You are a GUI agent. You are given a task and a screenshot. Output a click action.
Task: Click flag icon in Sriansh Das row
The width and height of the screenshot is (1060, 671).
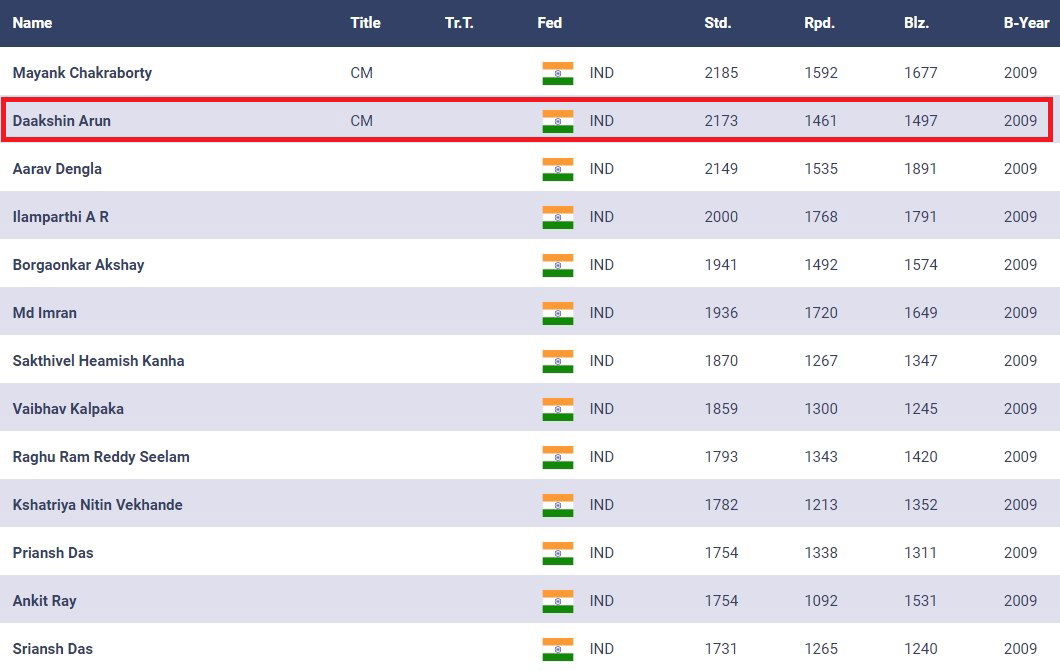pos(557,649)
